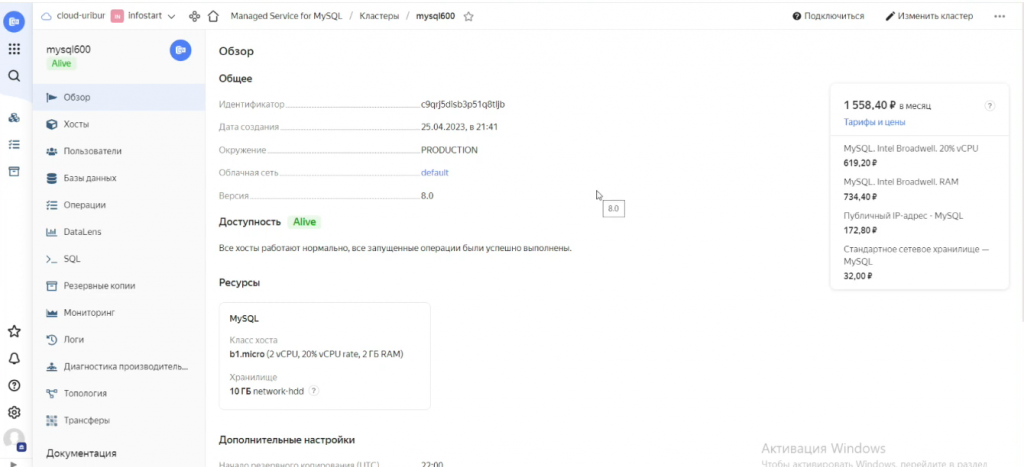Screen dimensions: 1024x467
Task: Open the Пользователи section
Action: tap(119, 151)
